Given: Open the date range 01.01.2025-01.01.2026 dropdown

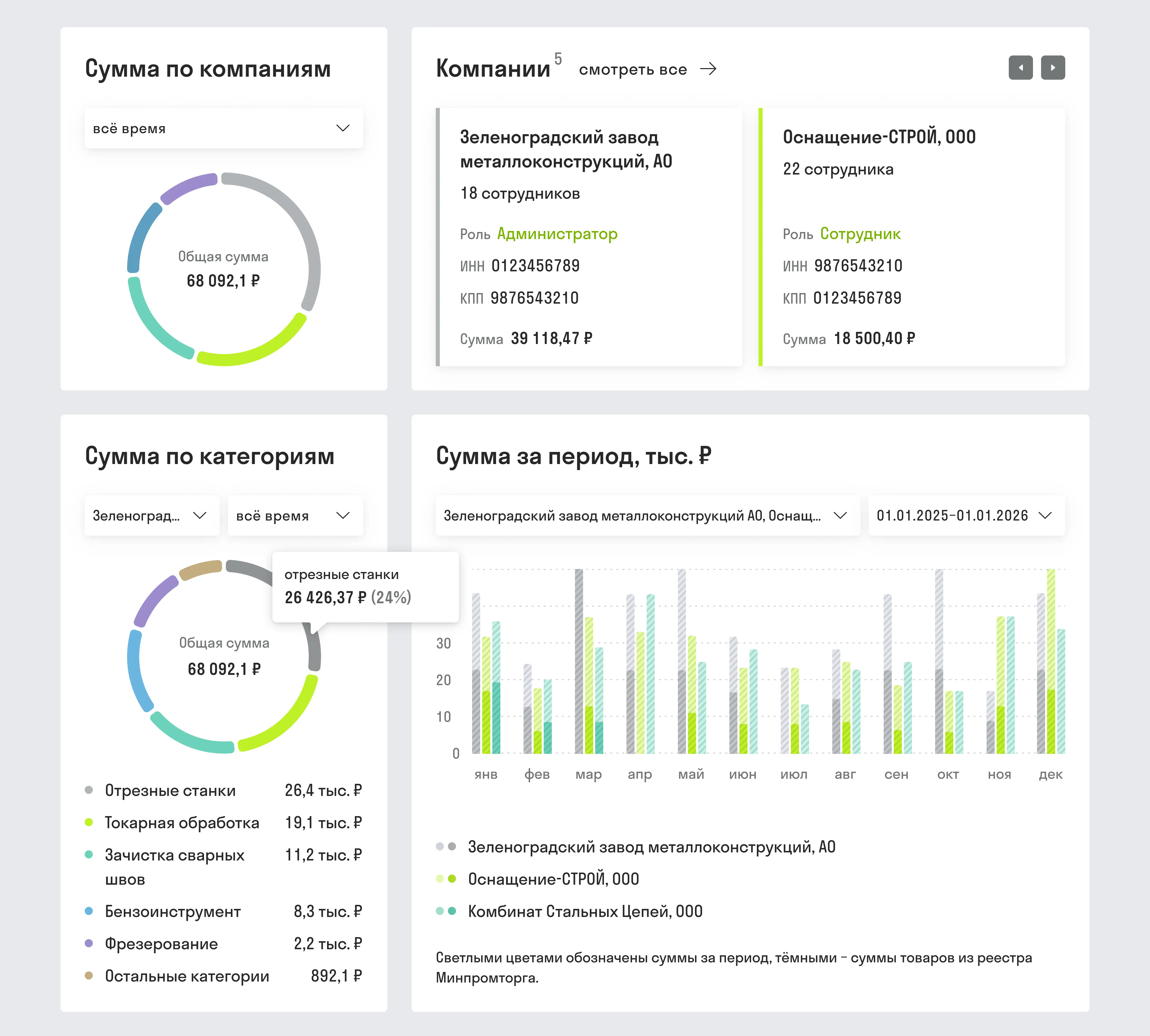Looking at the screenshot, I should pos(966,515).
